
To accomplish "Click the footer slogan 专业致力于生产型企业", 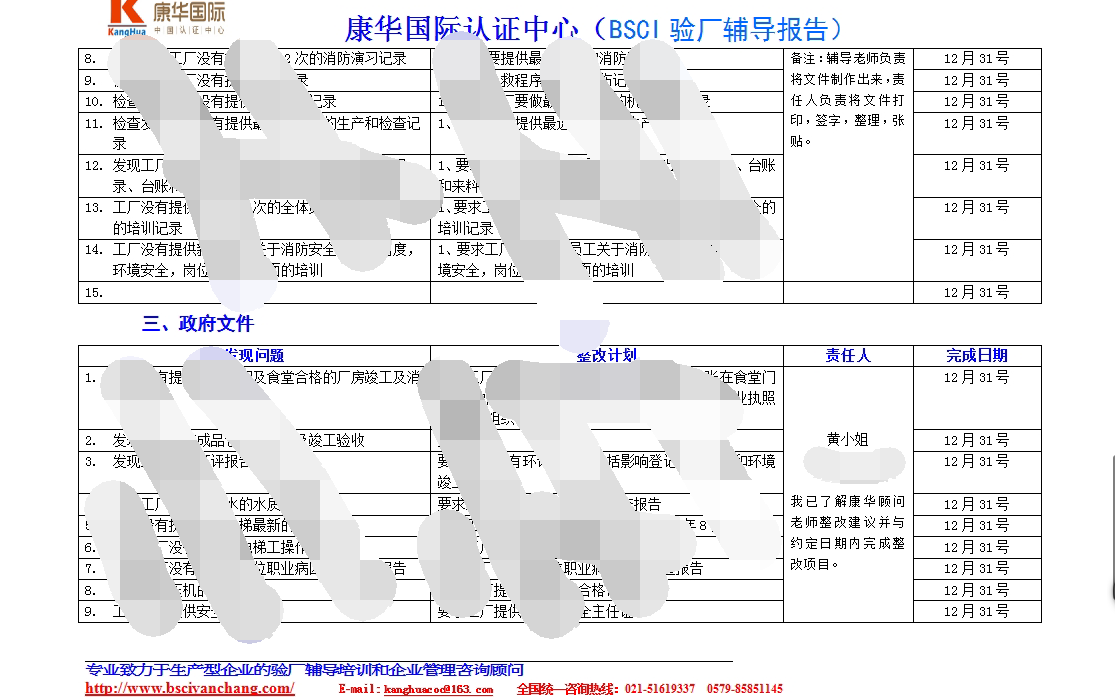I will coord(304,669).
